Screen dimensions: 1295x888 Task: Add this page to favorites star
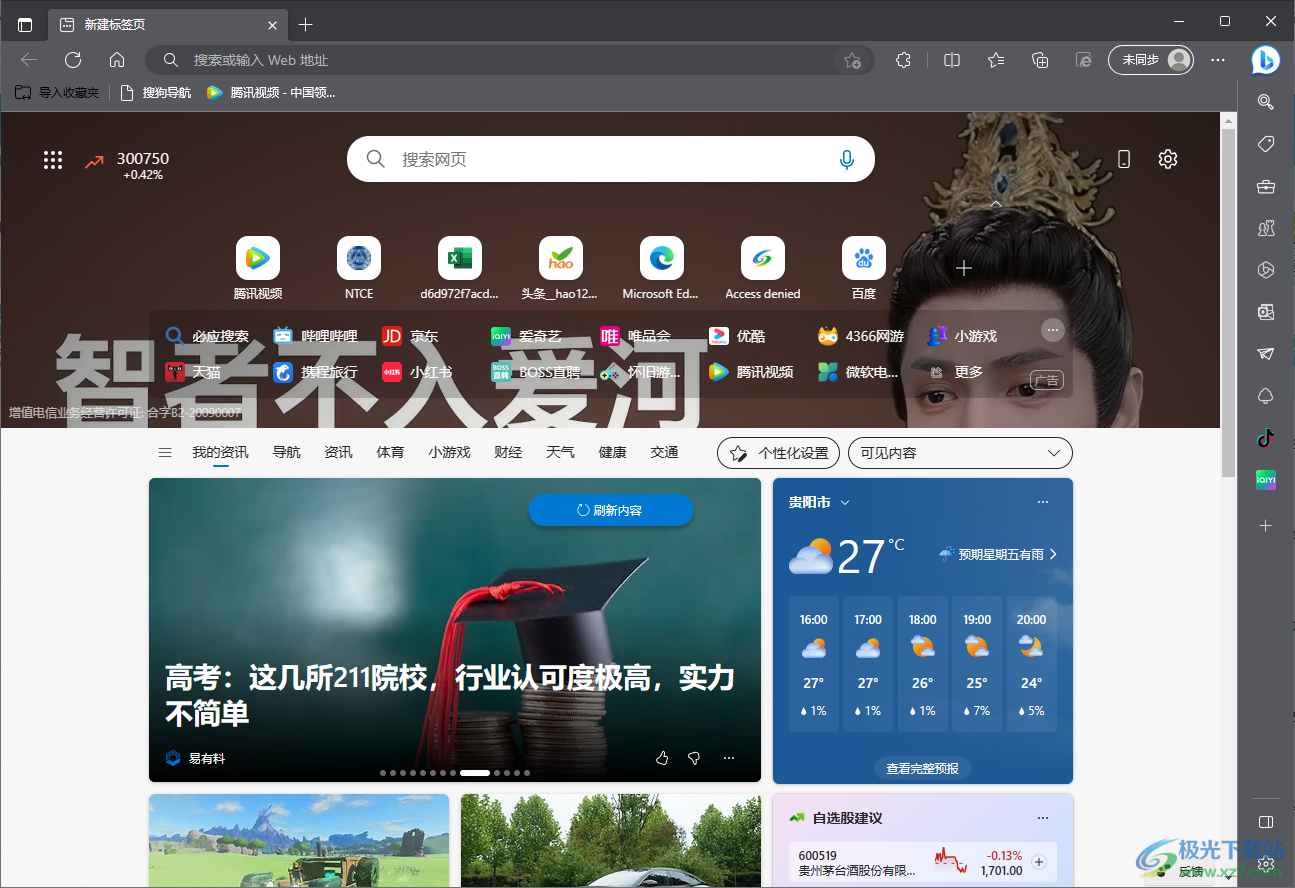tap(852, 60)
